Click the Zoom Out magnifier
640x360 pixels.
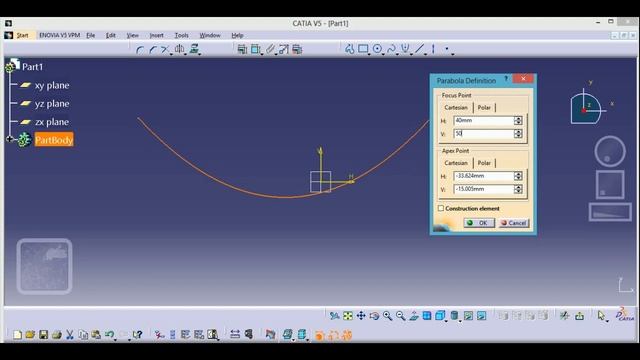pyautogui.click(x=400, y=316)
